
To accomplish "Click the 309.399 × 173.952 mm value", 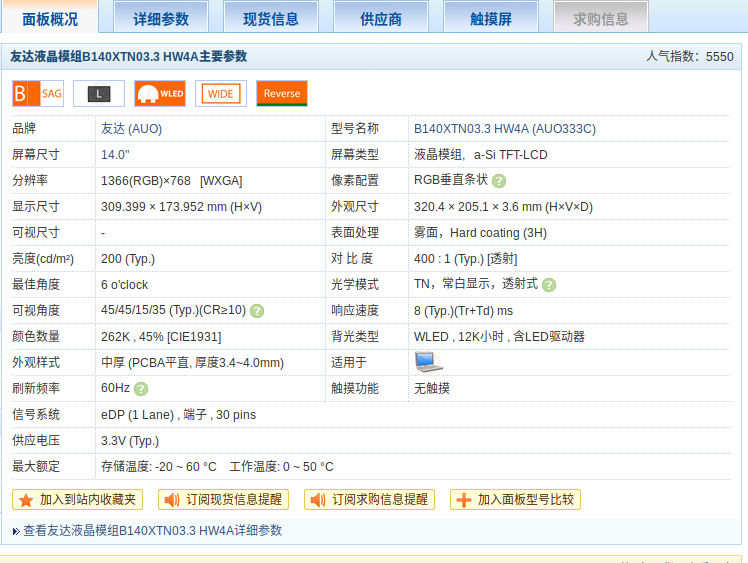I will (x=181, y=207).
